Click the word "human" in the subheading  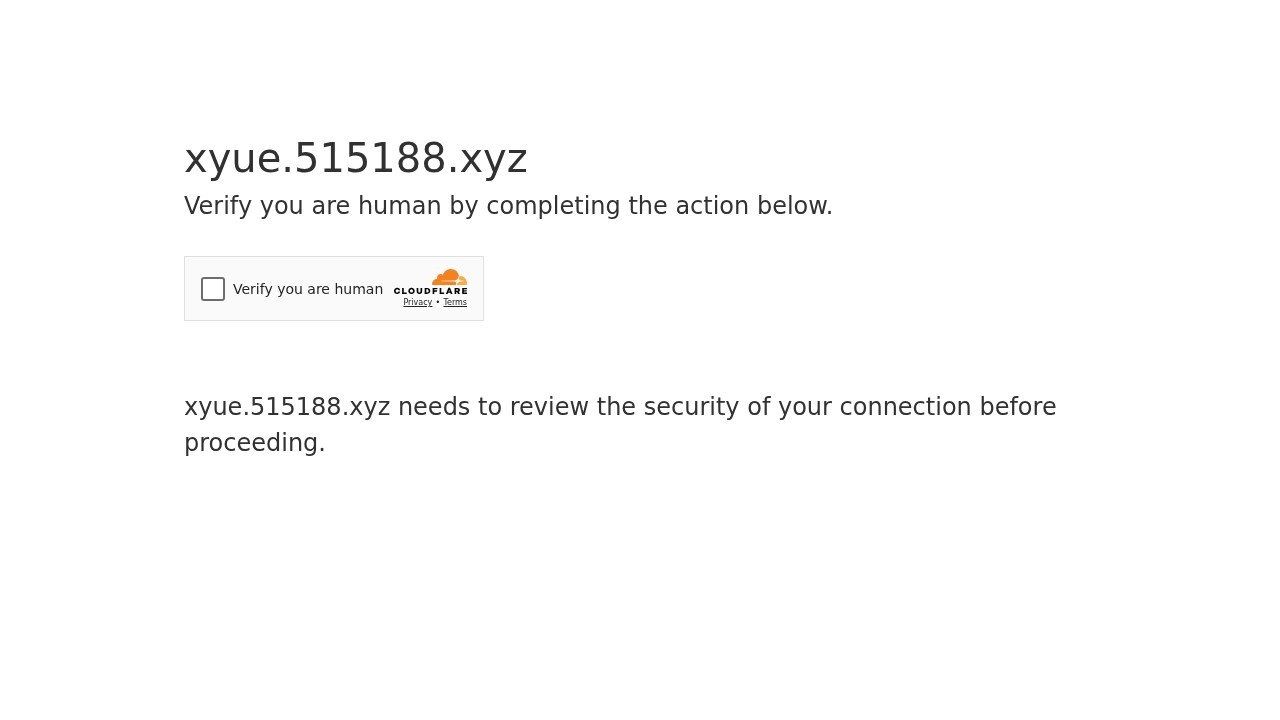(399, 206)
